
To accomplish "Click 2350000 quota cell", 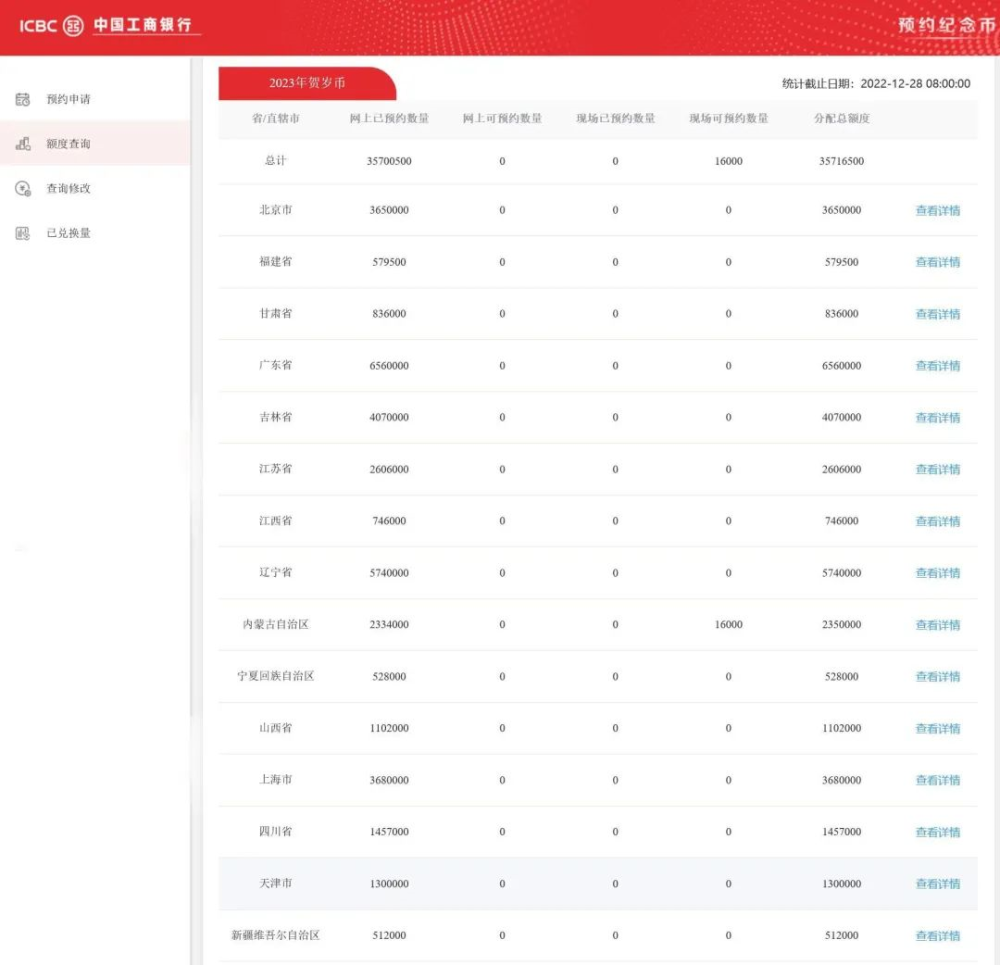I will 842,624.
